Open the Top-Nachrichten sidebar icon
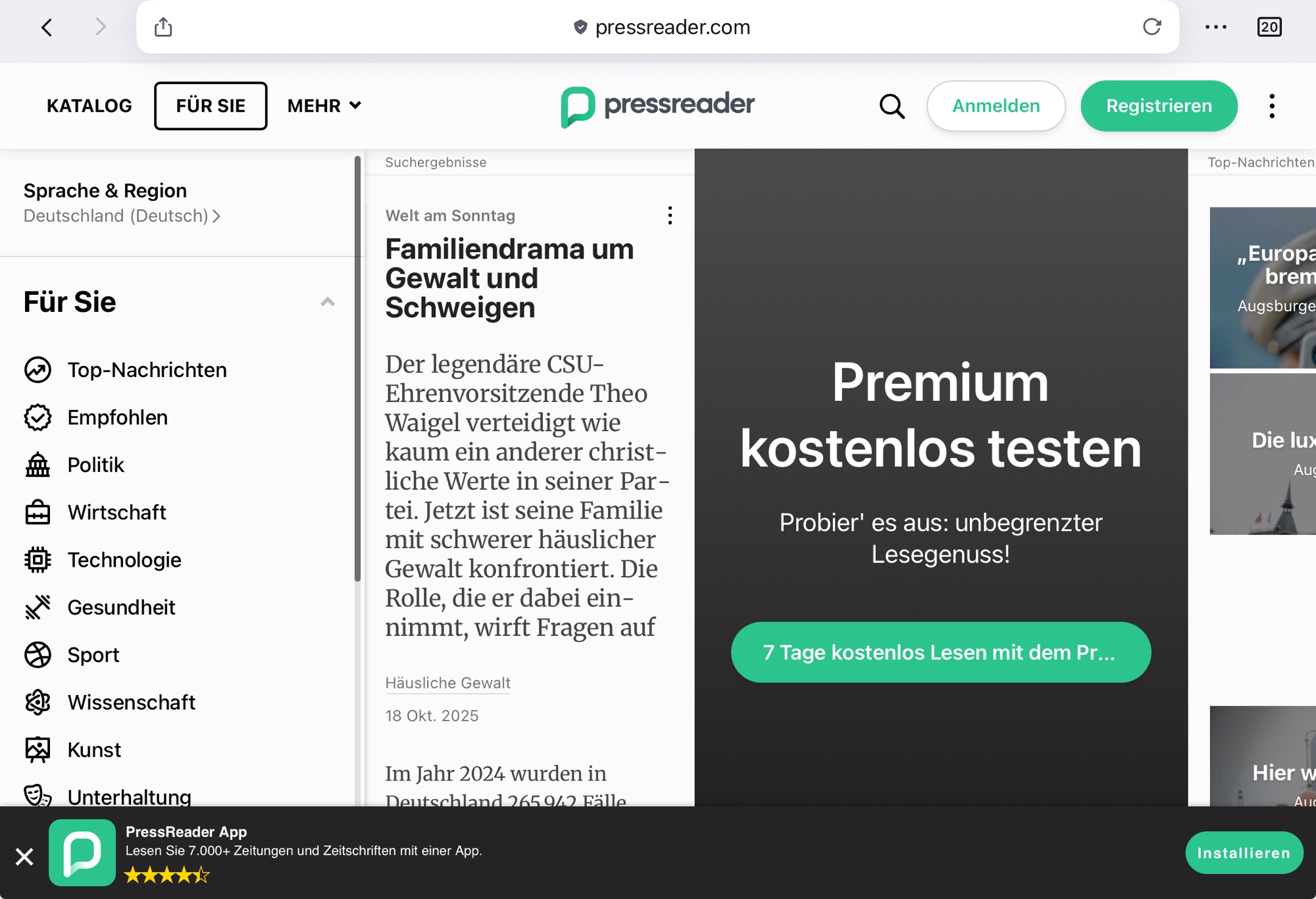 [38, 370]
